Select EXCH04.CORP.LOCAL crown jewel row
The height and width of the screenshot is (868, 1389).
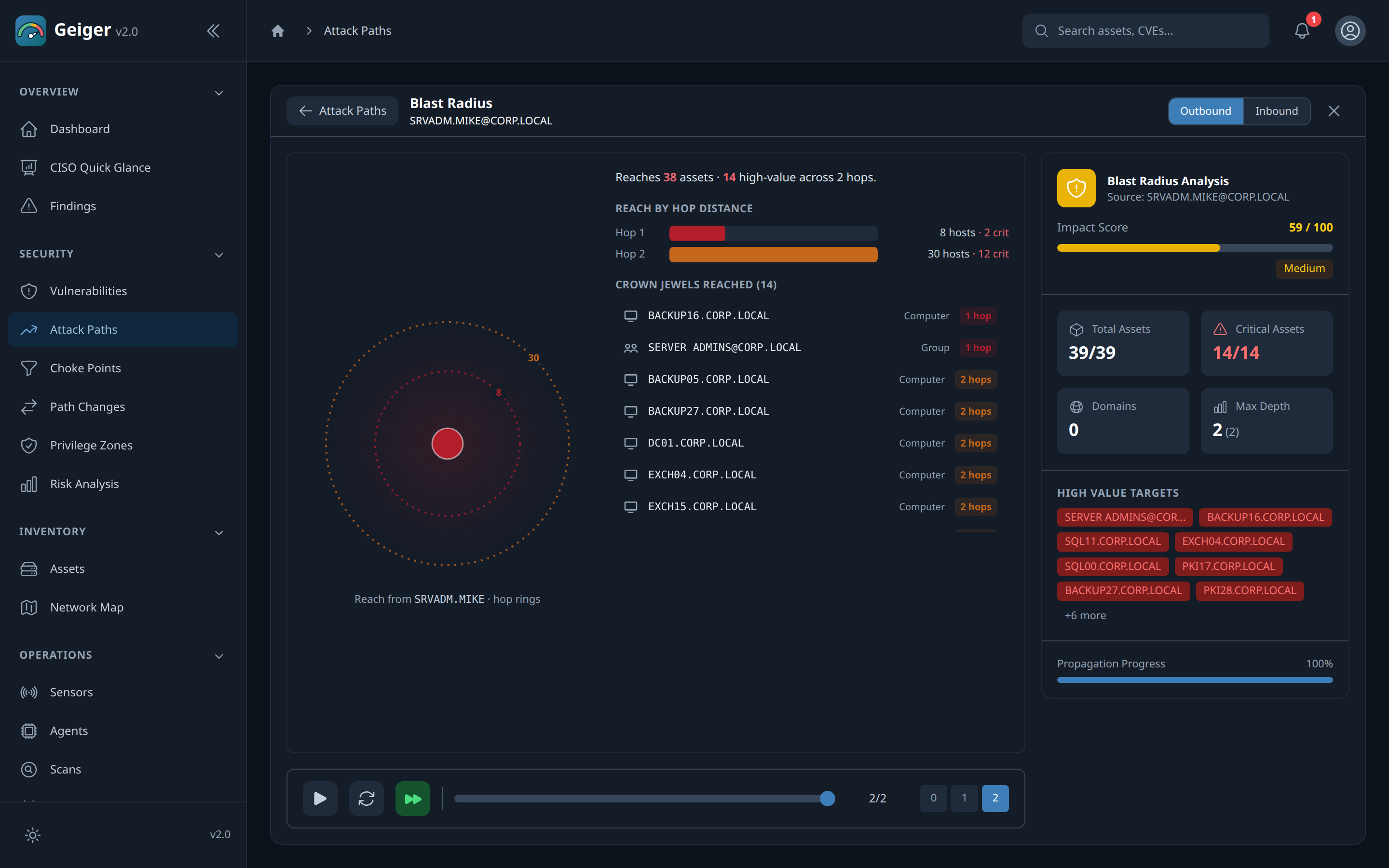(812, 475)
